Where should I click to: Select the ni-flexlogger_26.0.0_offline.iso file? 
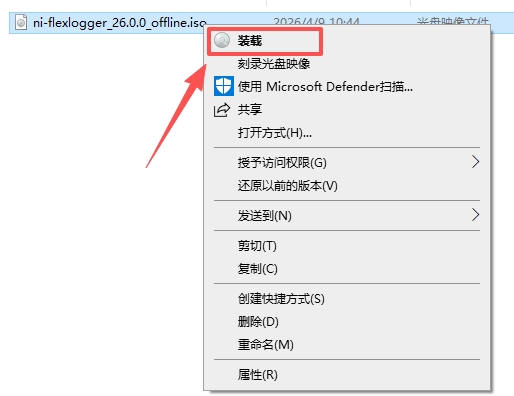[119, 23]
